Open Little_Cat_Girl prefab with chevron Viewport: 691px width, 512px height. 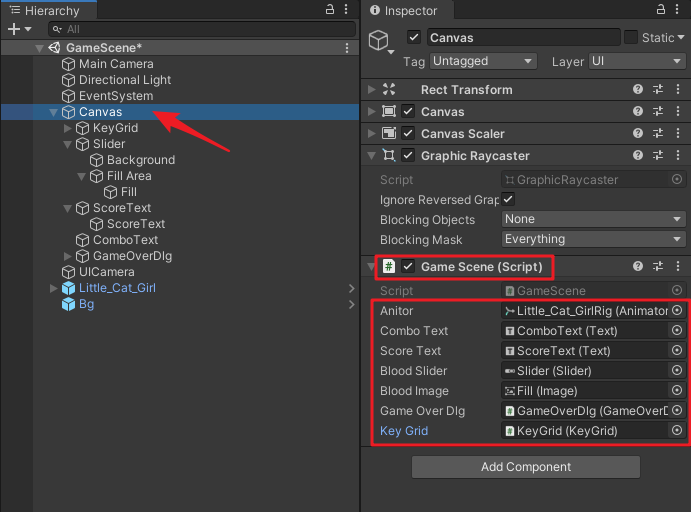351,288
